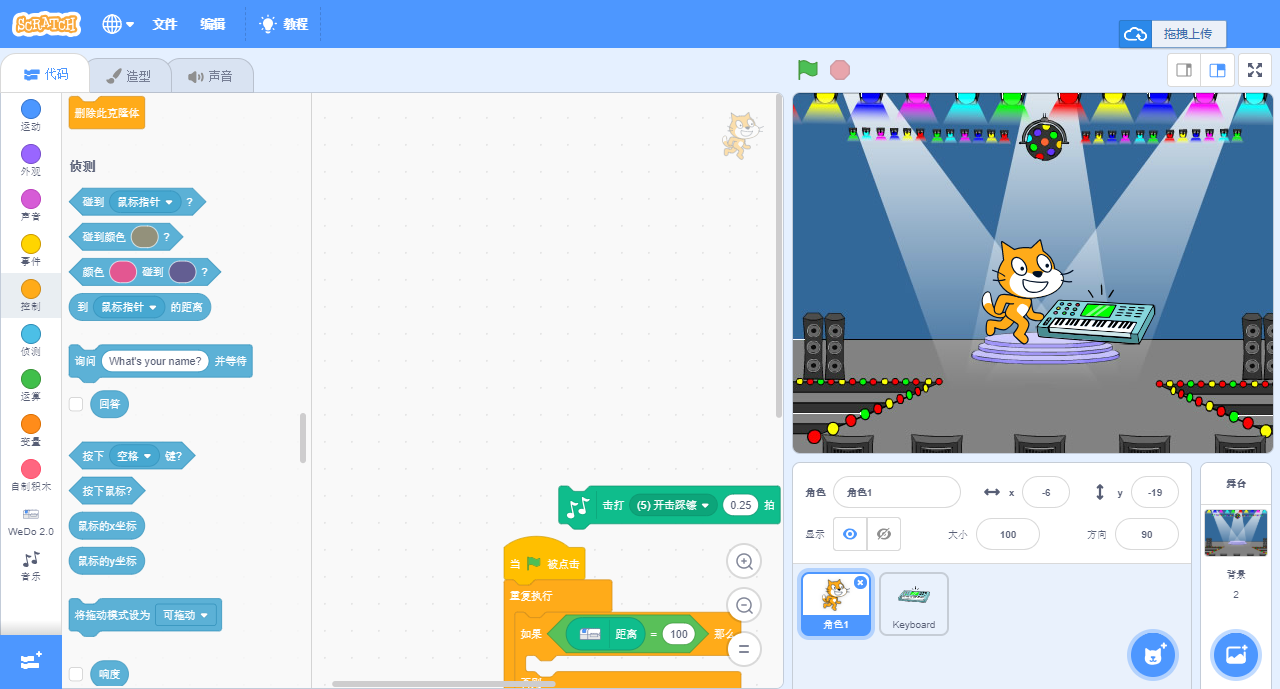
Task: Open the 空格 key dropdown
Action: click(x=134, y=456)
